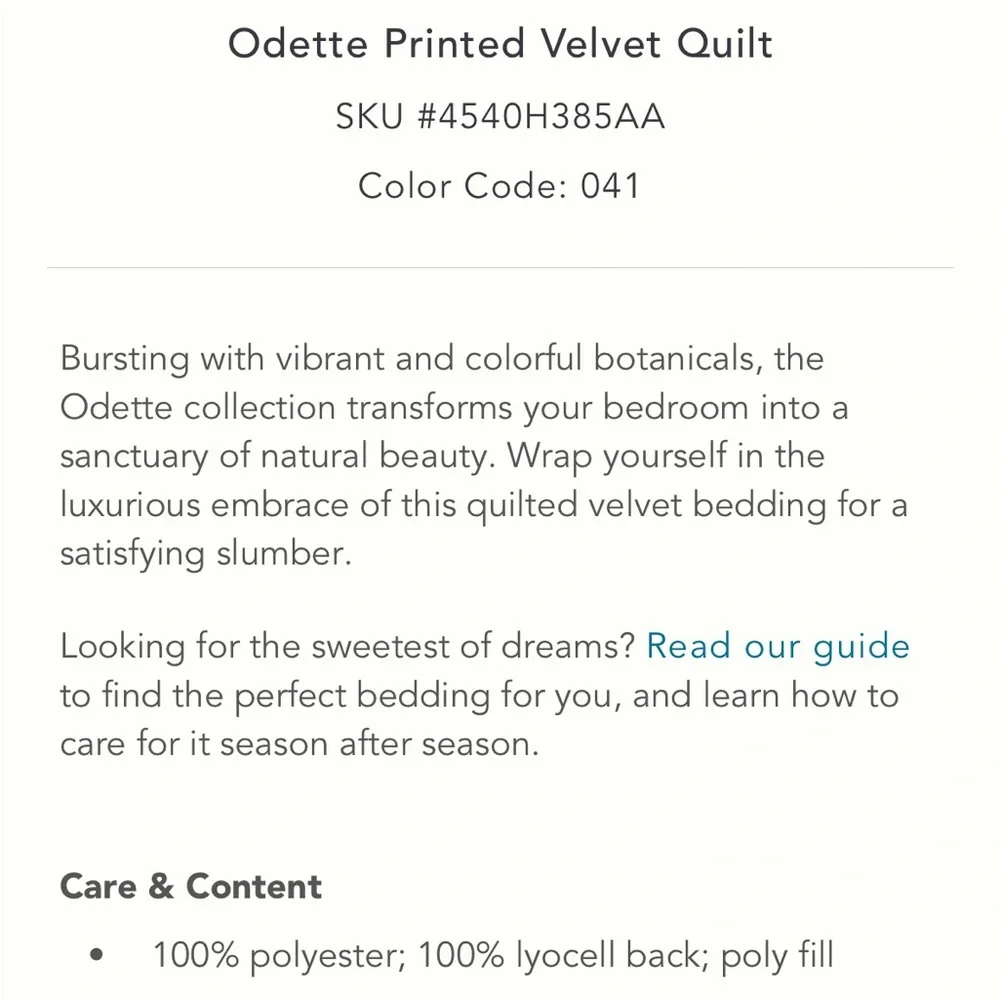Open the "Read our guide" link
Screen dimensions: 1000x1000
(x=777, y=647)
